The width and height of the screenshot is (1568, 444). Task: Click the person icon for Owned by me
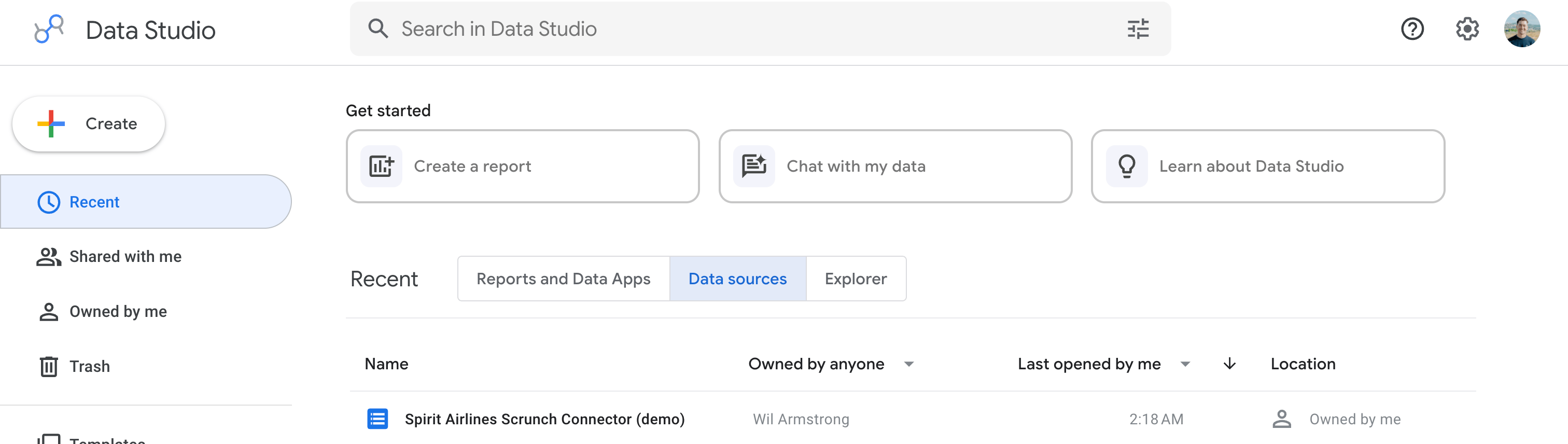click(49, 312)
